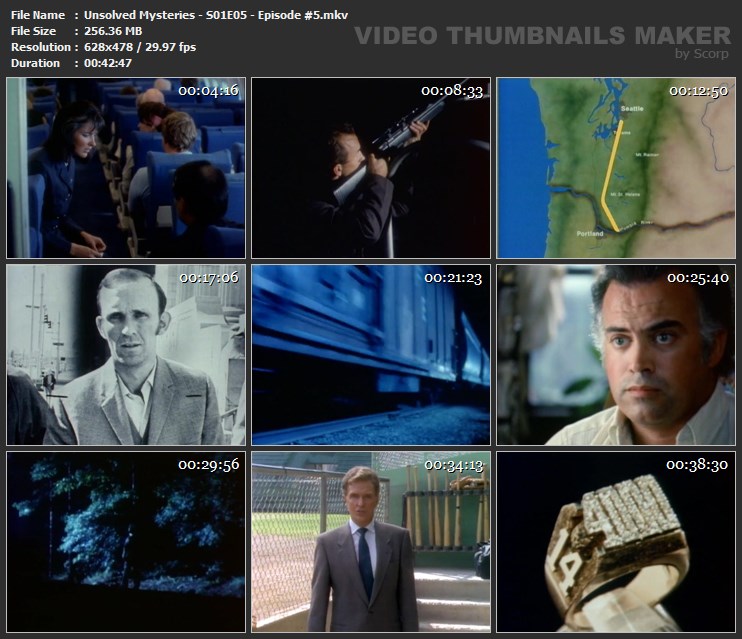This screenshot has height=639, width=742.
Task: Click the timestamp '00:34:13'
Action: 454,464
